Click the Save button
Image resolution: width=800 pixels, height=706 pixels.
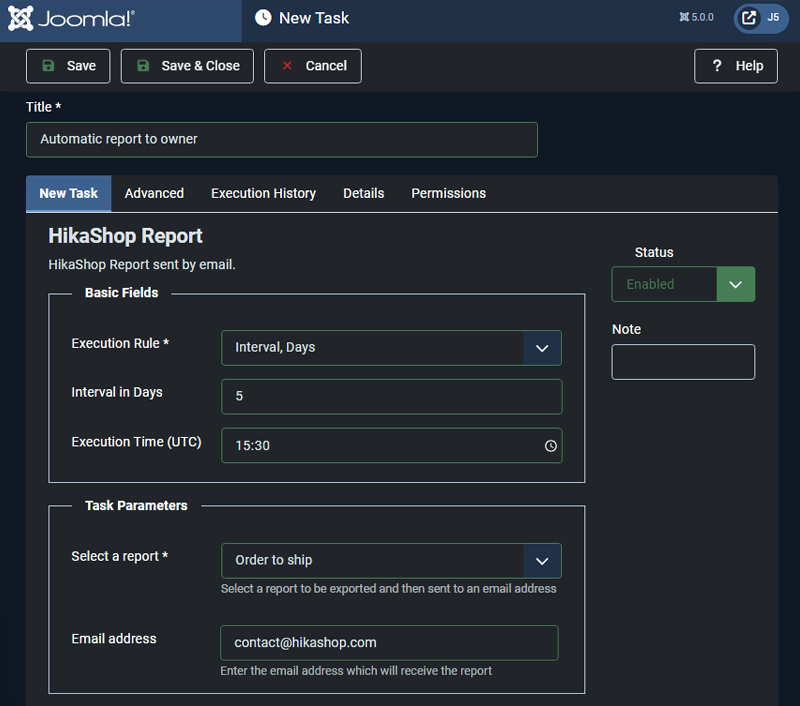click(68, 66)
